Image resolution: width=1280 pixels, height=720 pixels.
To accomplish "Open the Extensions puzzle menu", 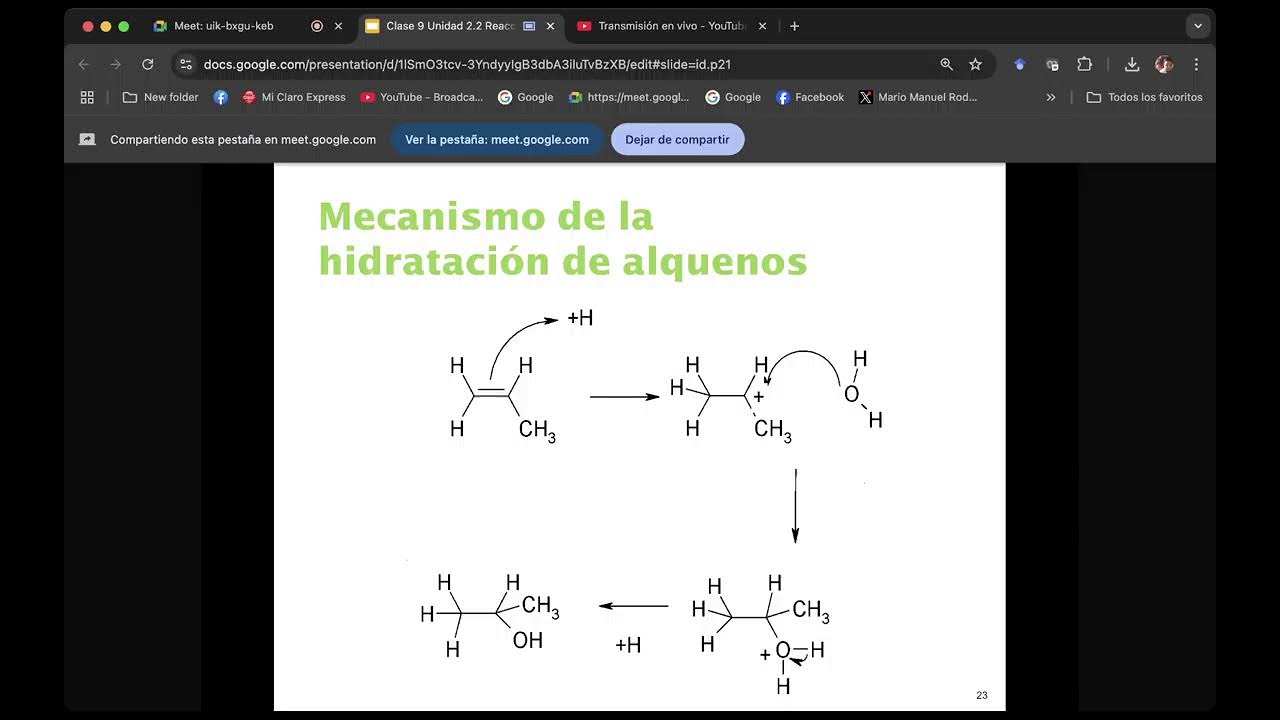I will click(x=1084, y=64).
